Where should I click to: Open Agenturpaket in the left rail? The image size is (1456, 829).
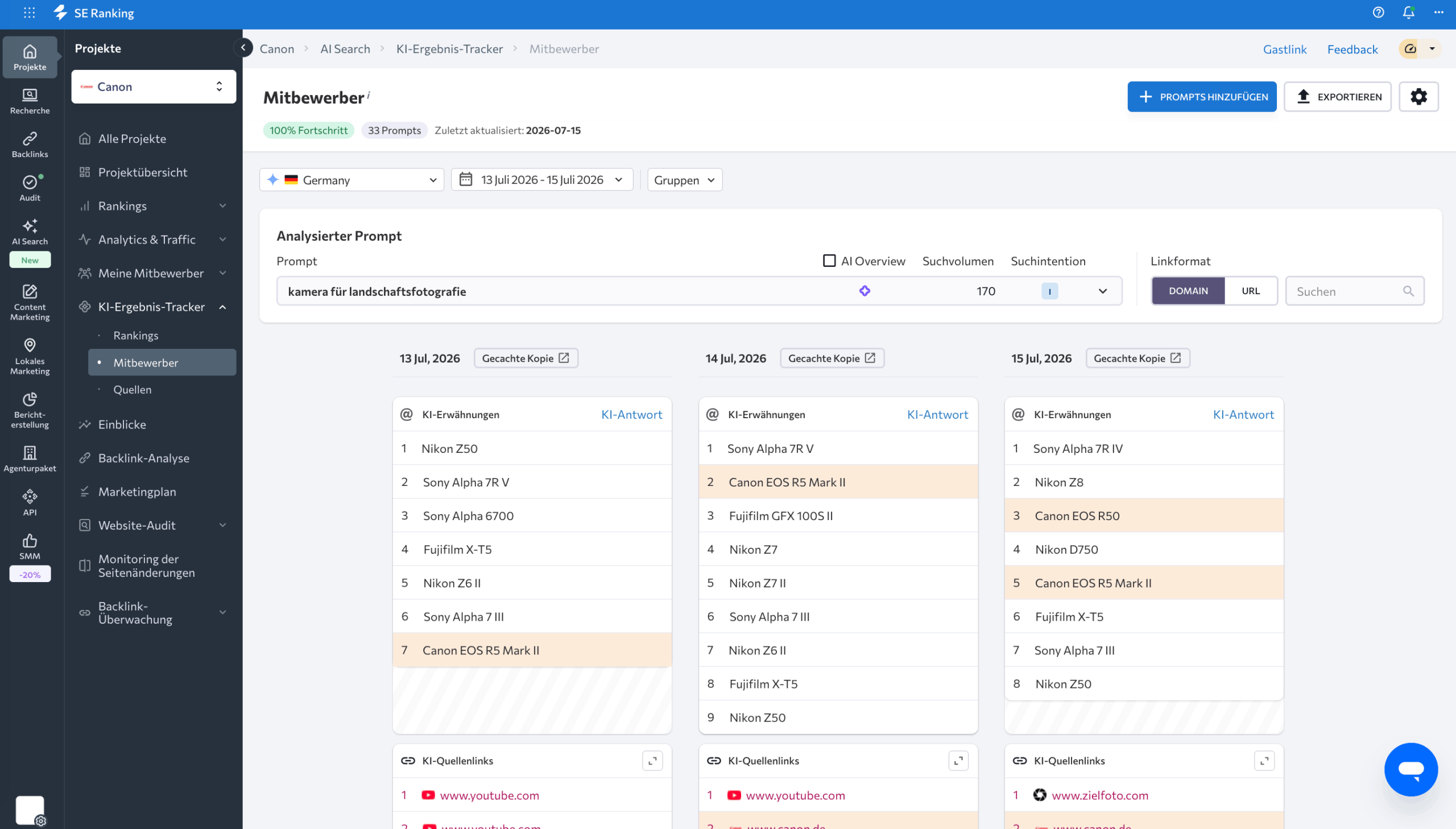[30, 460]
